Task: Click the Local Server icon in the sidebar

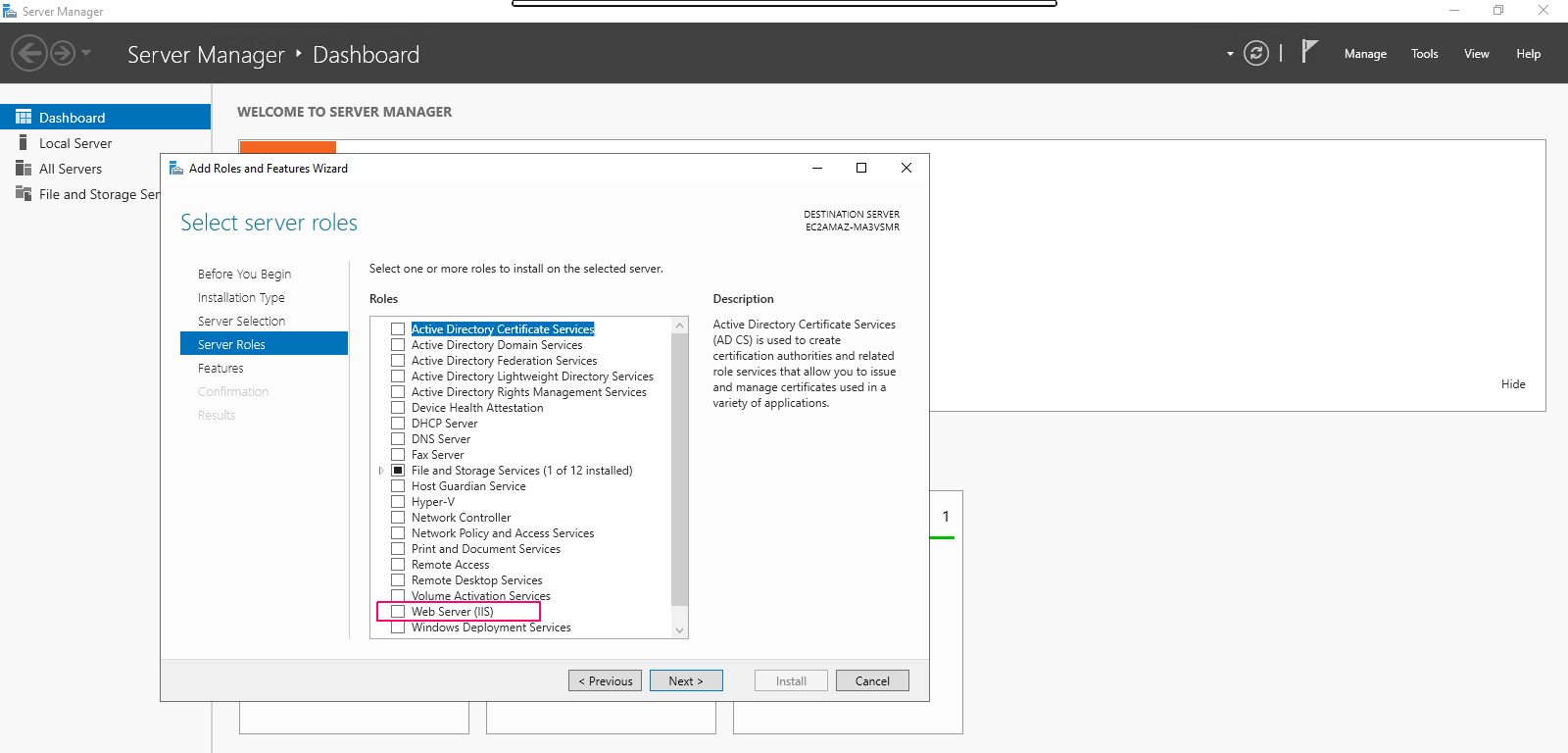Action: (x=24, y=142)
